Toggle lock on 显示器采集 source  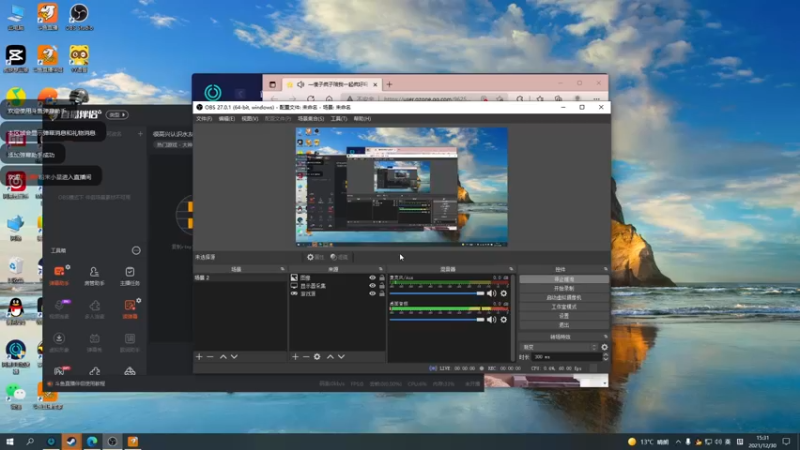point(382,286)
